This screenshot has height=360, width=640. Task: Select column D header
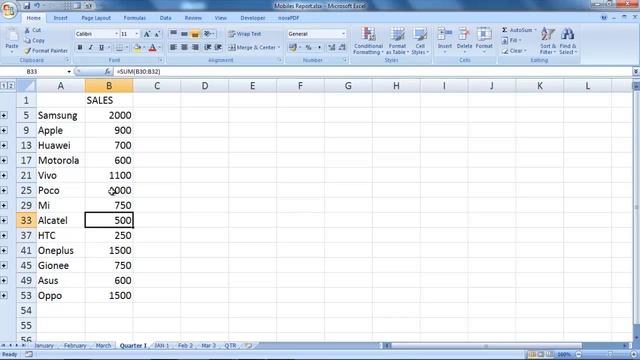205,86
